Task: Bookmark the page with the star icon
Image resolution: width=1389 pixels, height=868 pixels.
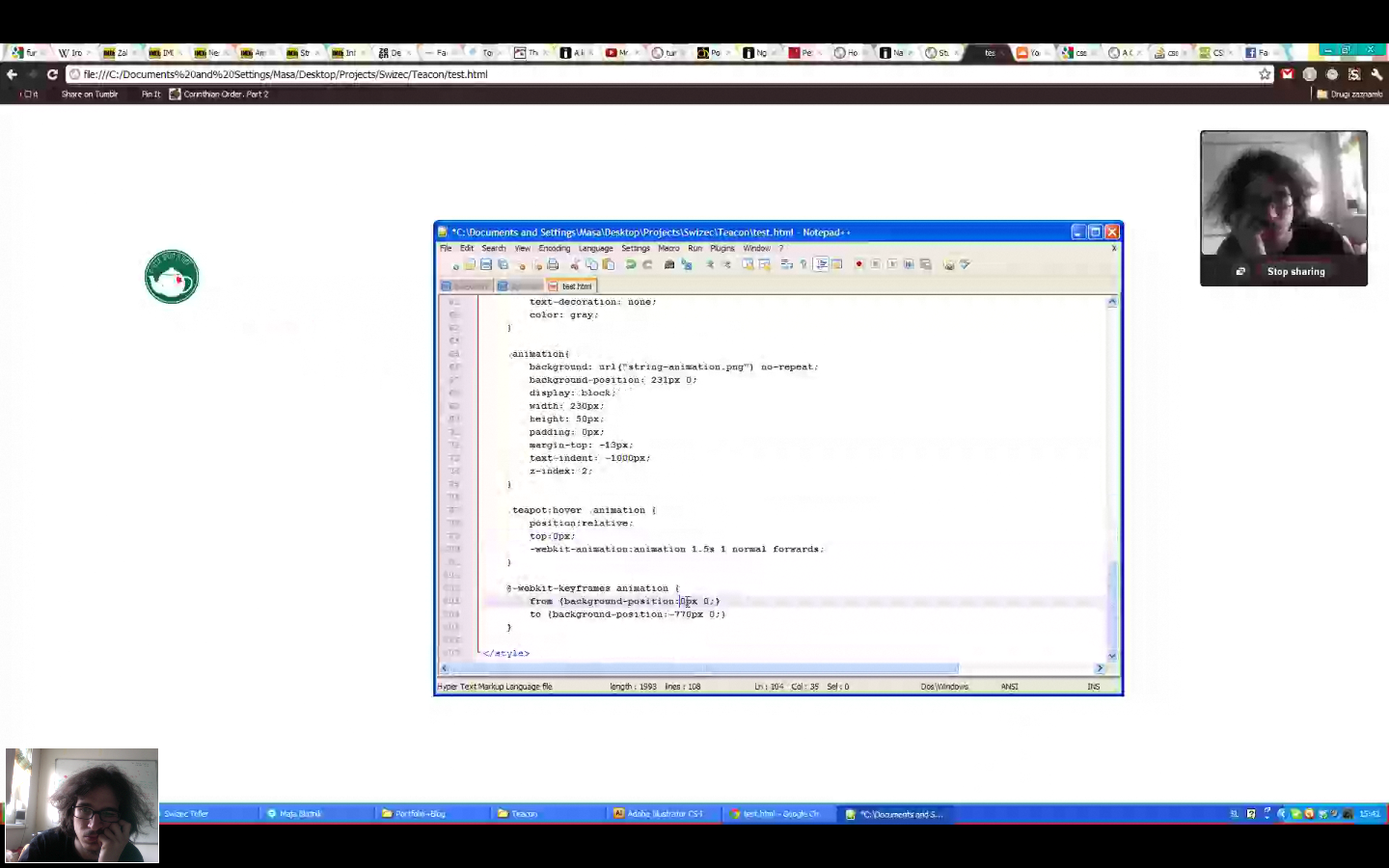Action: coord(1265,74)
